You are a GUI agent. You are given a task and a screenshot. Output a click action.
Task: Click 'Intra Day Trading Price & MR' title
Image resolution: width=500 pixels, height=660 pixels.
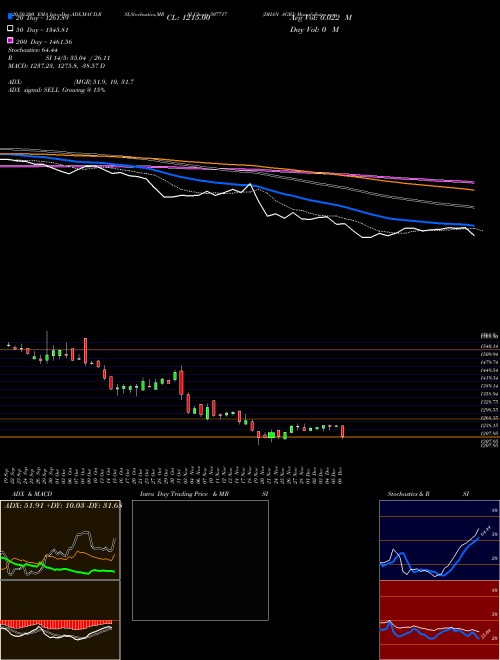pyautogui.click(x=184, y=494)
